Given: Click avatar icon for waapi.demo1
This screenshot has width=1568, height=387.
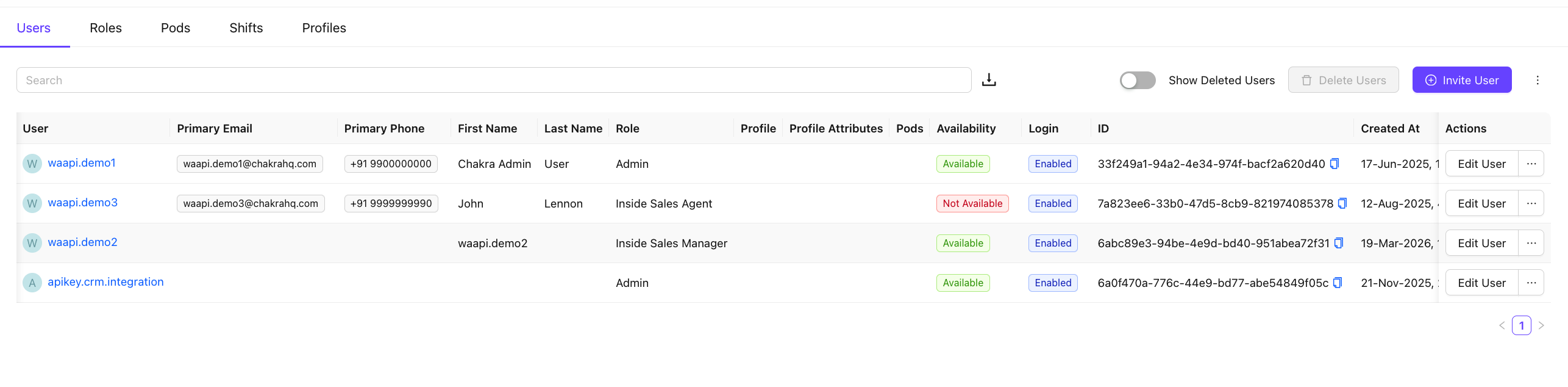Looking at the screenshot, I should pyautogui.click(x=32, y=164).
